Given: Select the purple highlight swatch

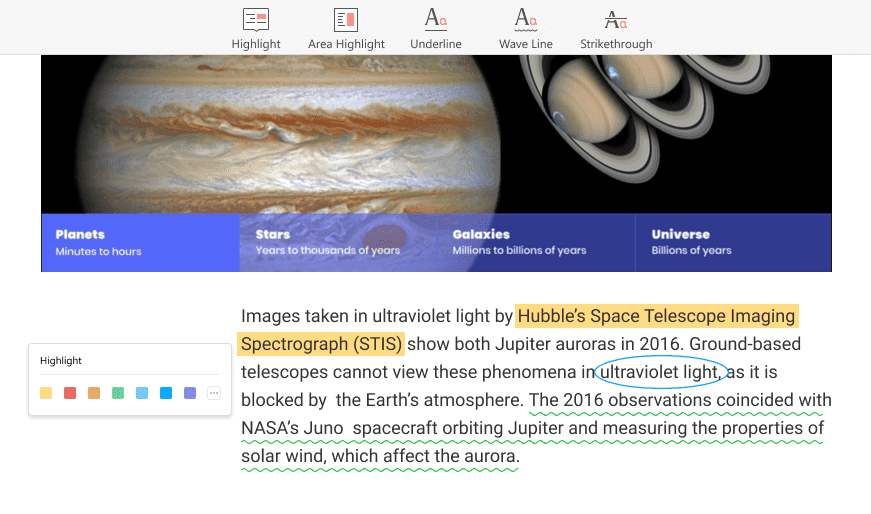Looking at the screenshot, I should click(x=190, y=393).
